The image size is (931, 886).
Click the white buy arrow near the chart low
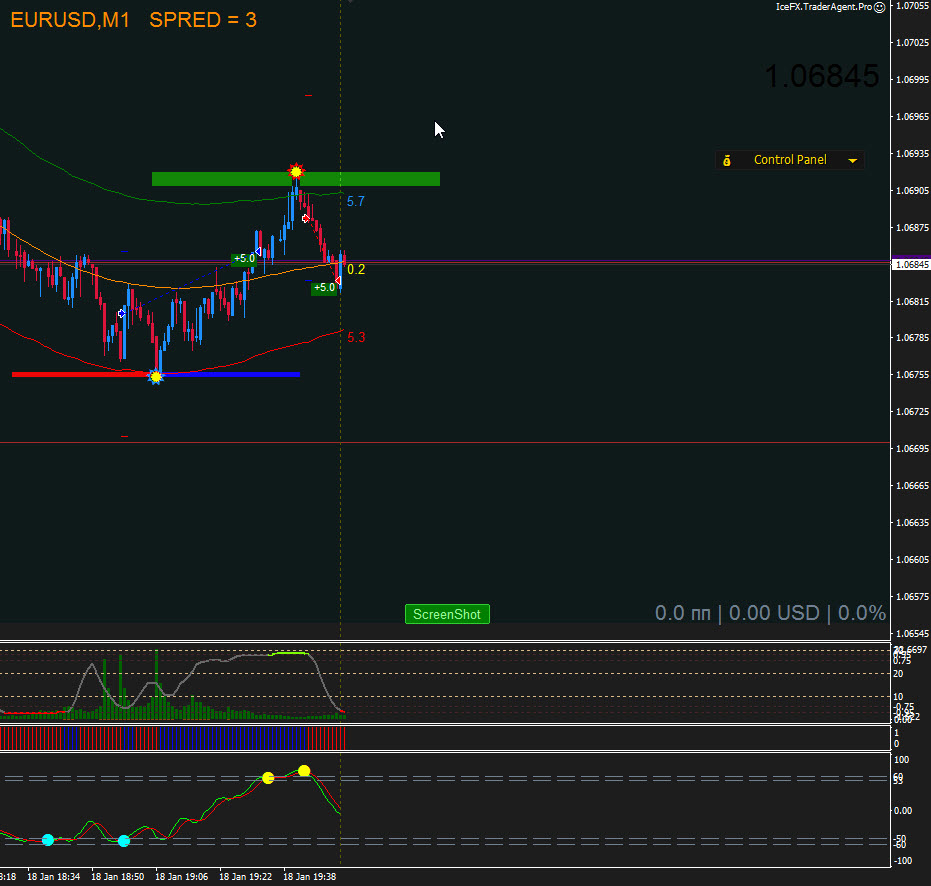[121, 314]
